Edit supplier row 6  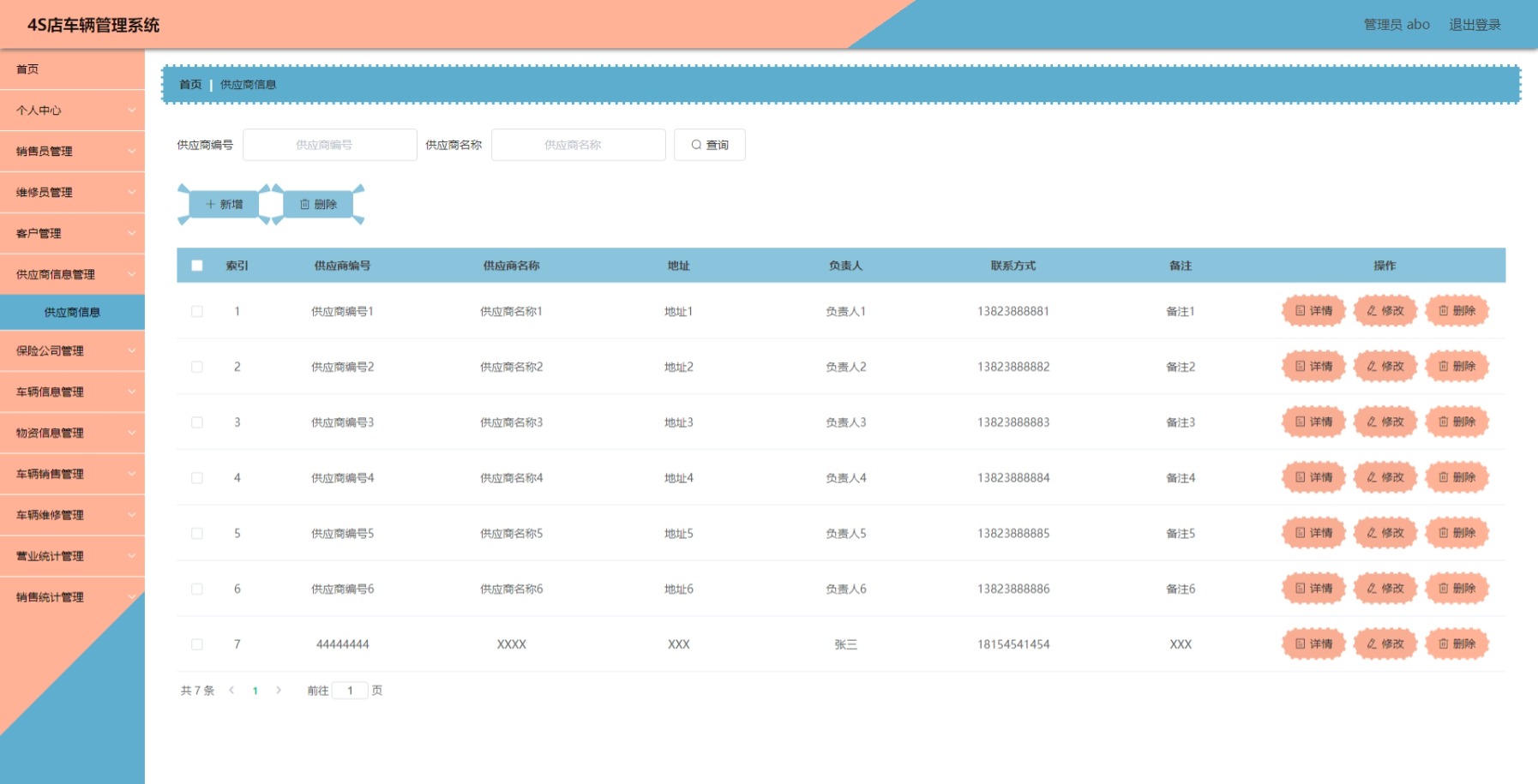[1385, 589]
